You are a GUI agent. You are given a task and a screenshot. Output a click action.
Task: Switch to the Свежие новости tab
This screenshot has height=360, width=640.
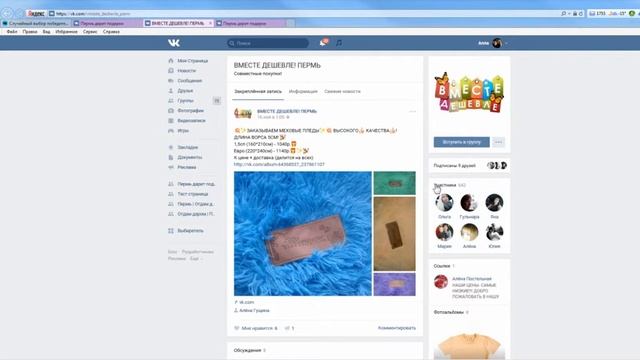coord(342,91)
